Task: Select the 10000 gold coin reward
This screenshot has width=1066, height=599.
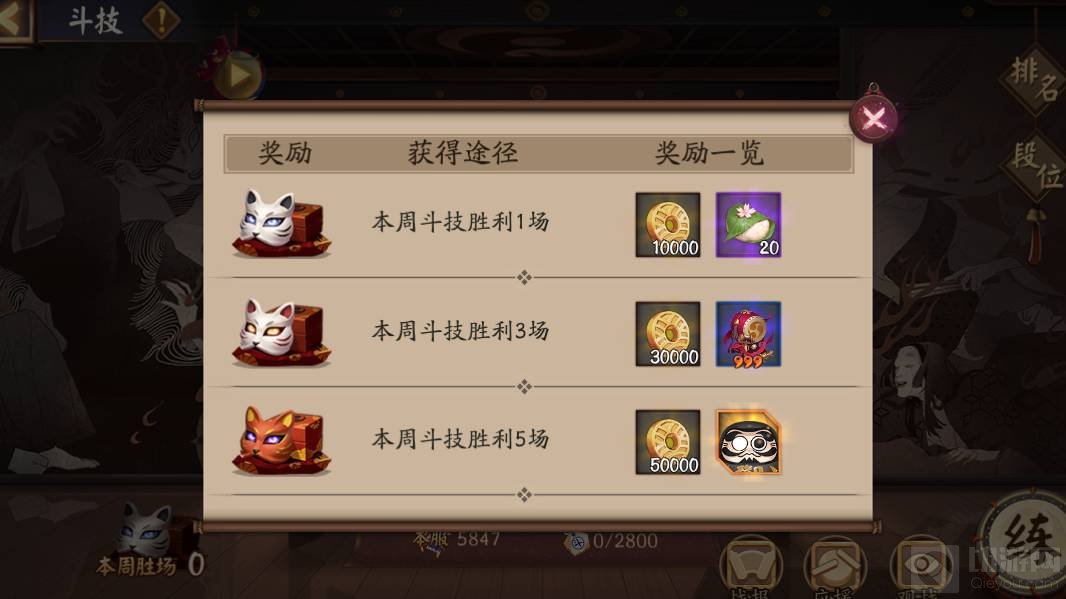Action: 668,224
